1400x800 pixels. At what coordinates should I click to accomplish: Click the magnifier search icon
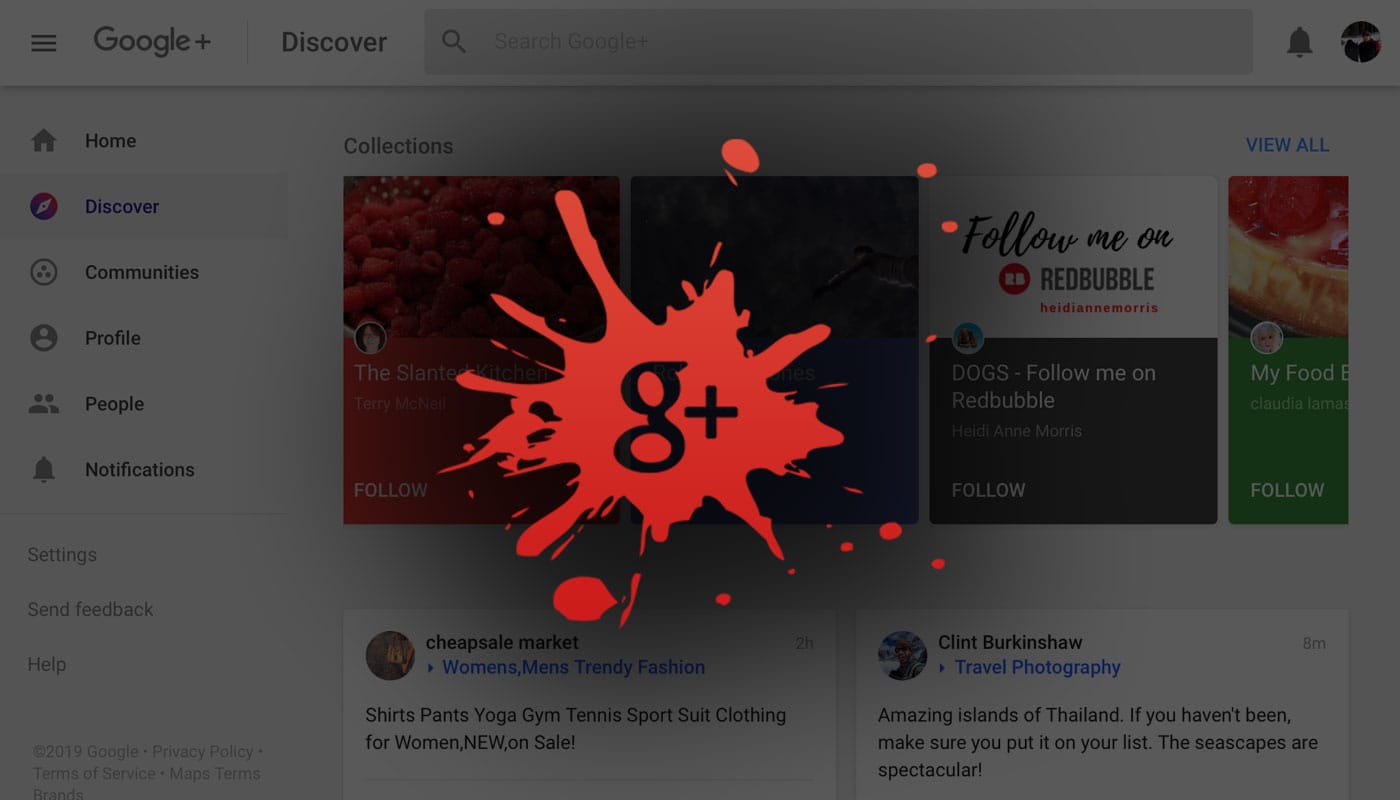tap(454, 41)
